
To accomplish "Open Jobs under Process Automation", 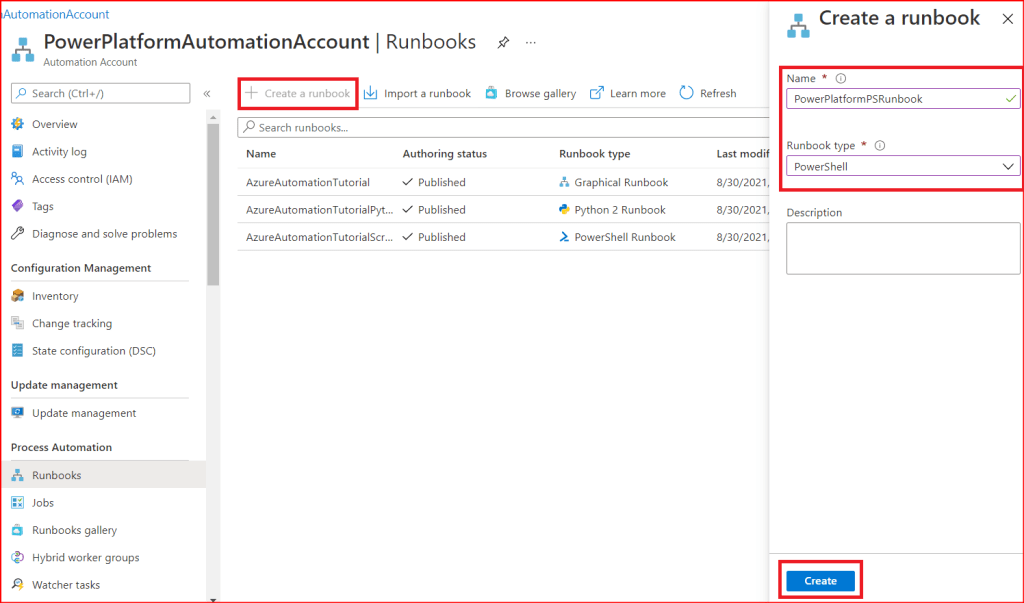I will click(x=43, y=503).
